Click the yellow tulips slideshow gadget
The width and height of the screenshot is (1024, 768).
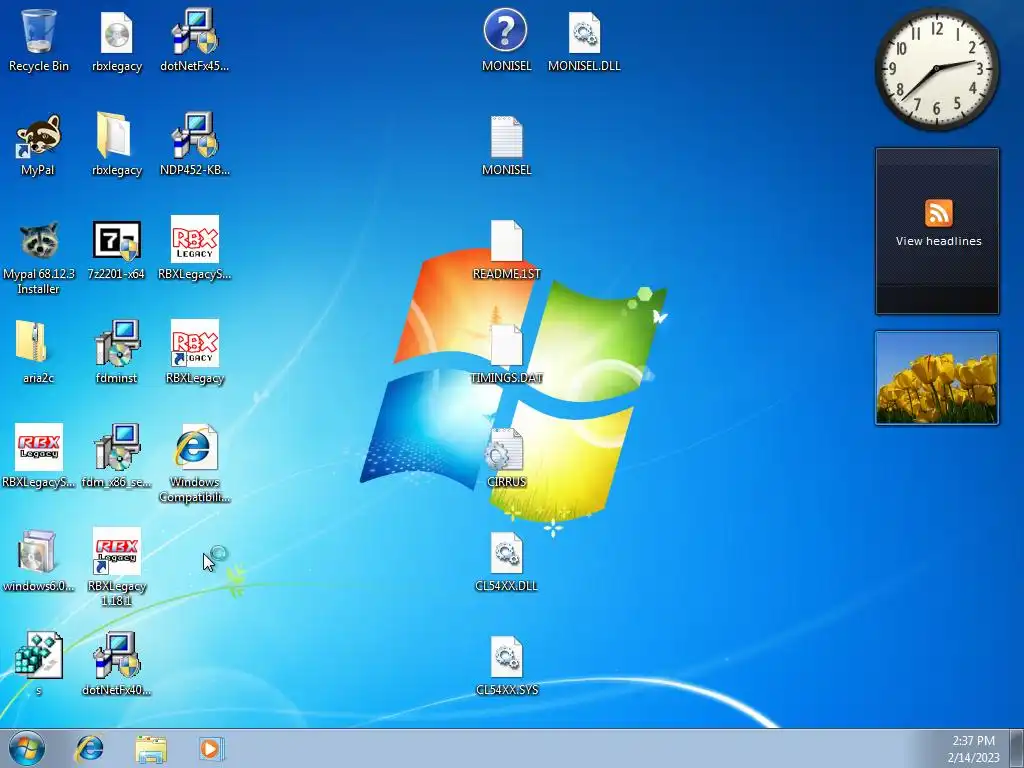(936, 378)
